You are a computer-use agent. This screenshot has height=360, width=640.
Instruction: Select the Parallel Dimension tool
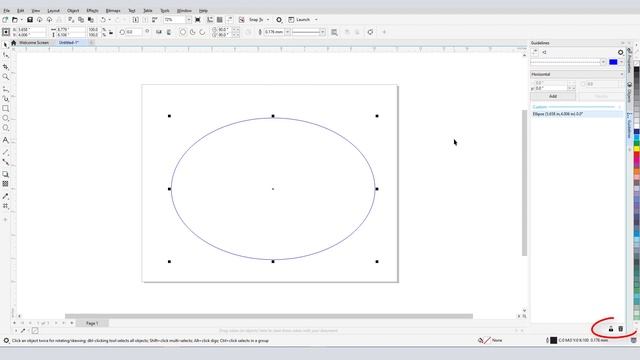tap(6, 152)
